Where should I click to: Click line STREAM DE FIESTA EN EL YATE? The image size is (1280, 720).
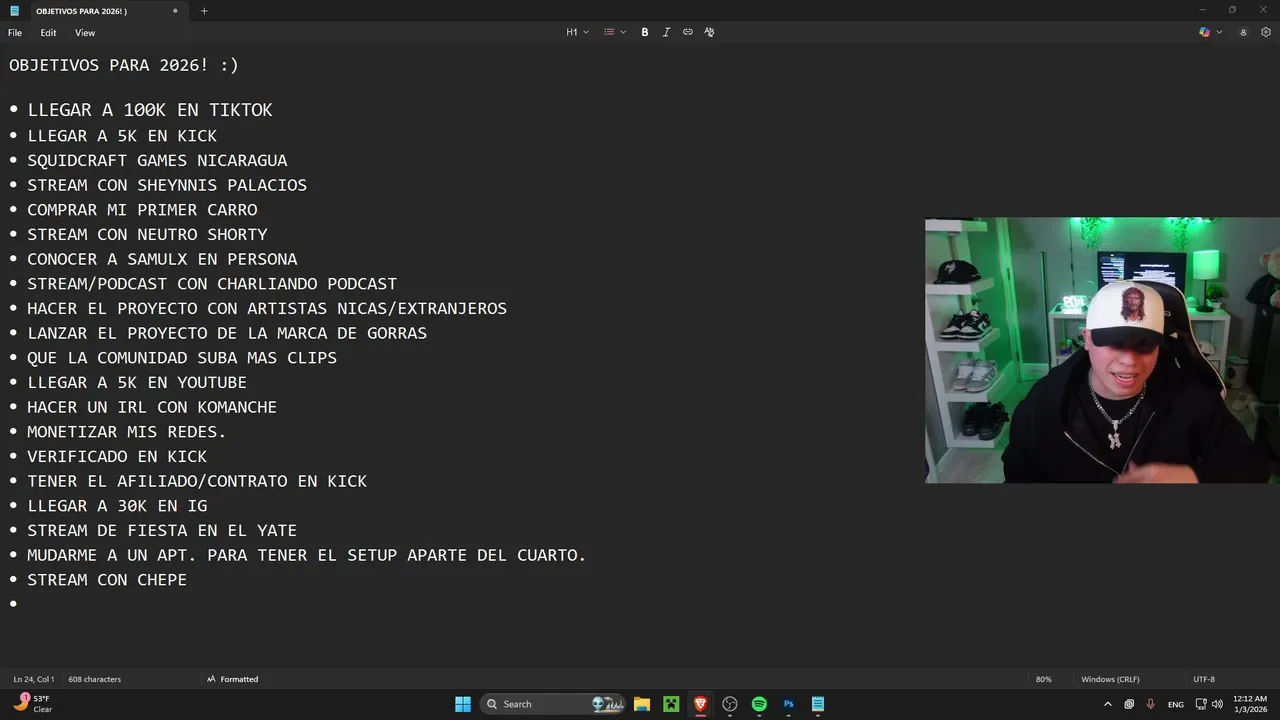point(162,530)
